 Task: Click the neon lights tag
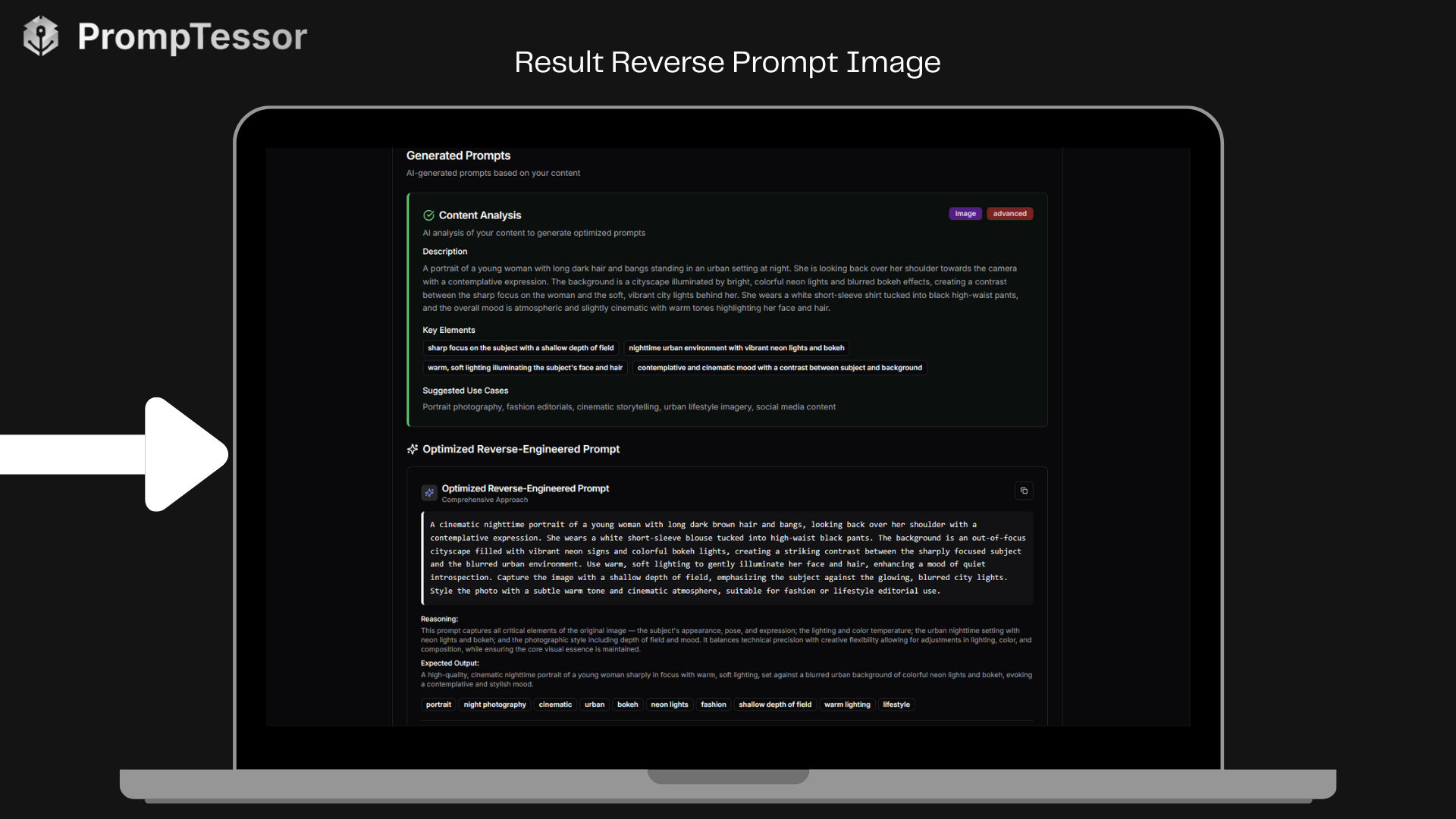point(669,704)
